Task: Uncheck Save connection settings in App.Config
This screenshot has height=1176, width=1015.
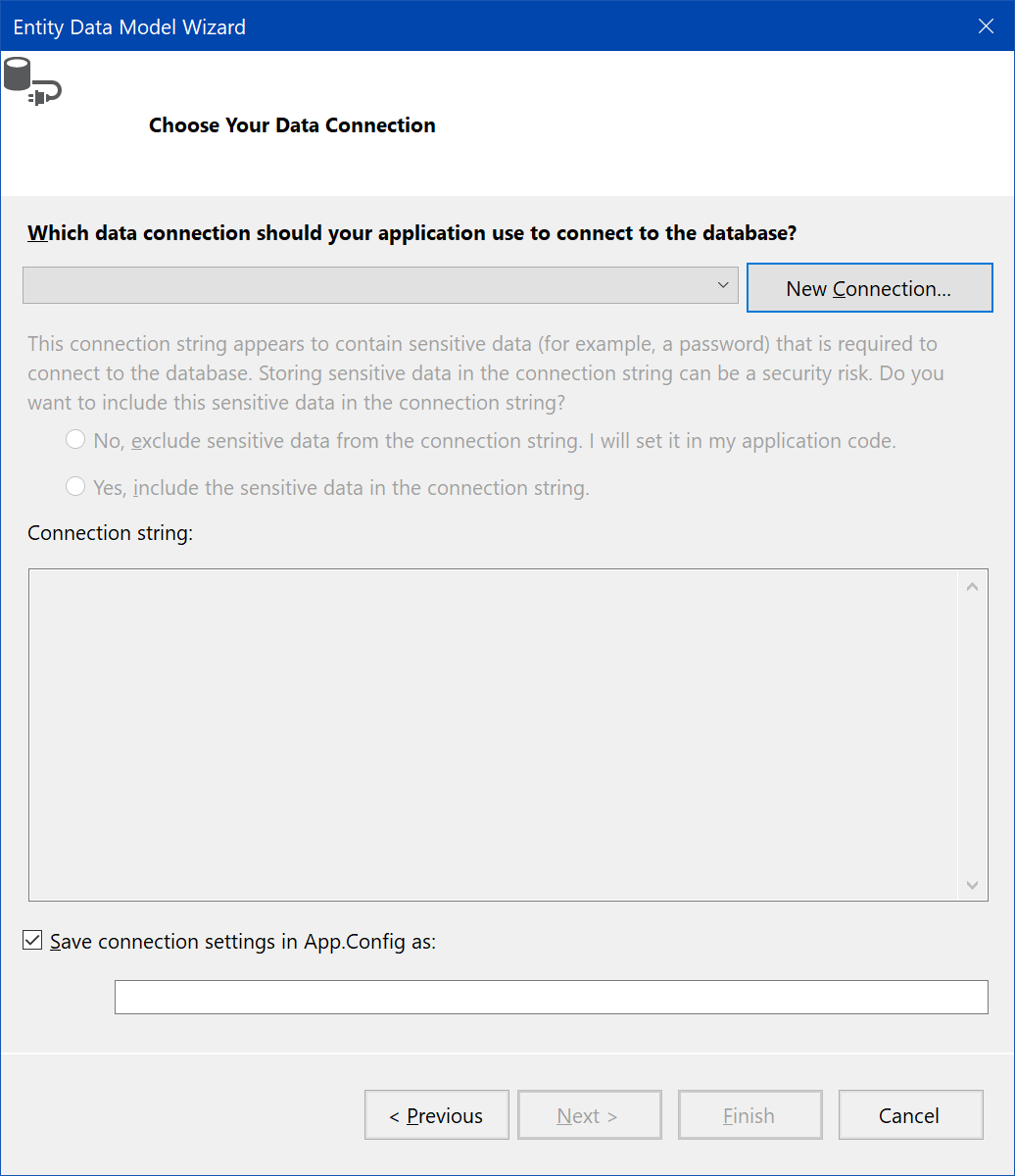Action: pyautogui.click(x=33, y=941)
